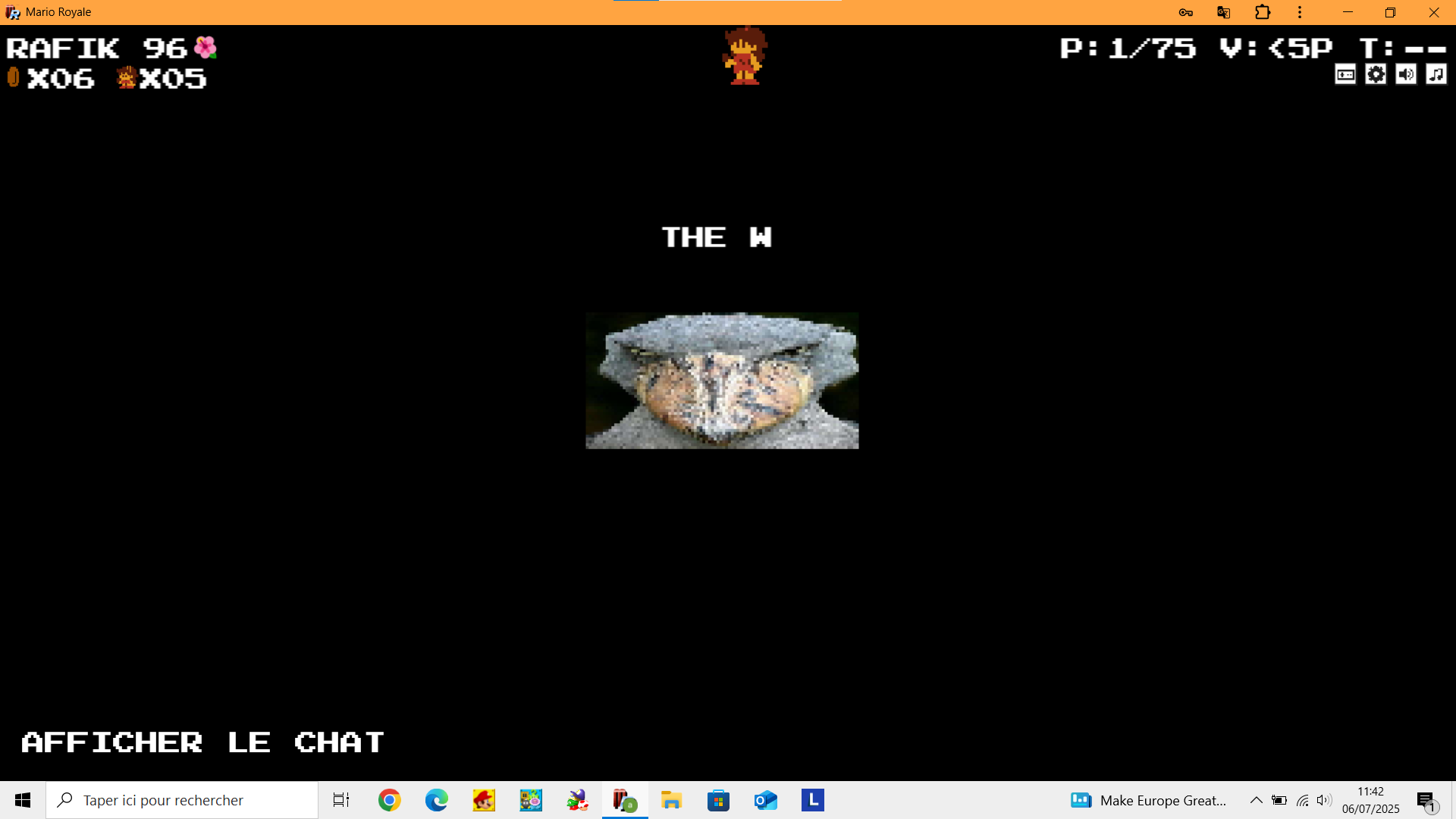Click the level title THE W

tap(717, 237)
